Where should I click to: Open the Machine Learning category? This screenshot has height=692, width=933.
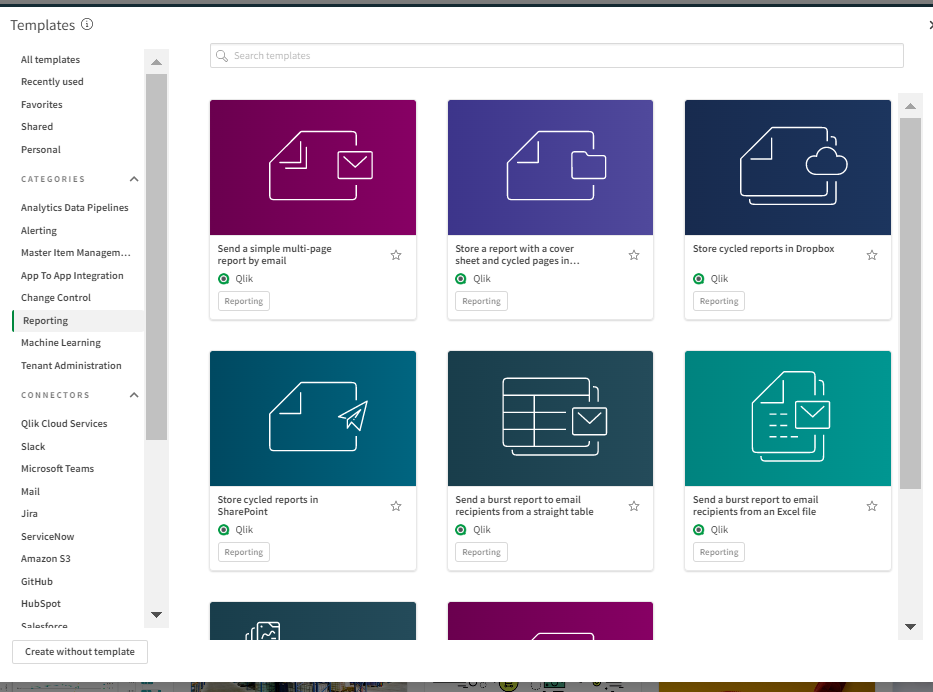[x=61, y=343]
